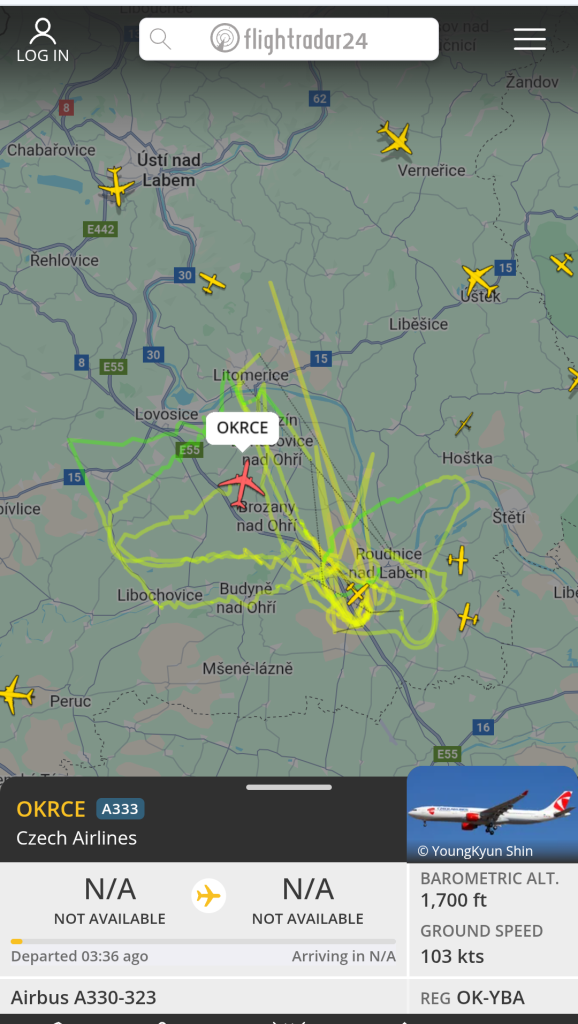The height and width of the screenshot is (1024, 578).
Task: Click the A333 aircraft type badge
Action: click(x=120, y=809)
